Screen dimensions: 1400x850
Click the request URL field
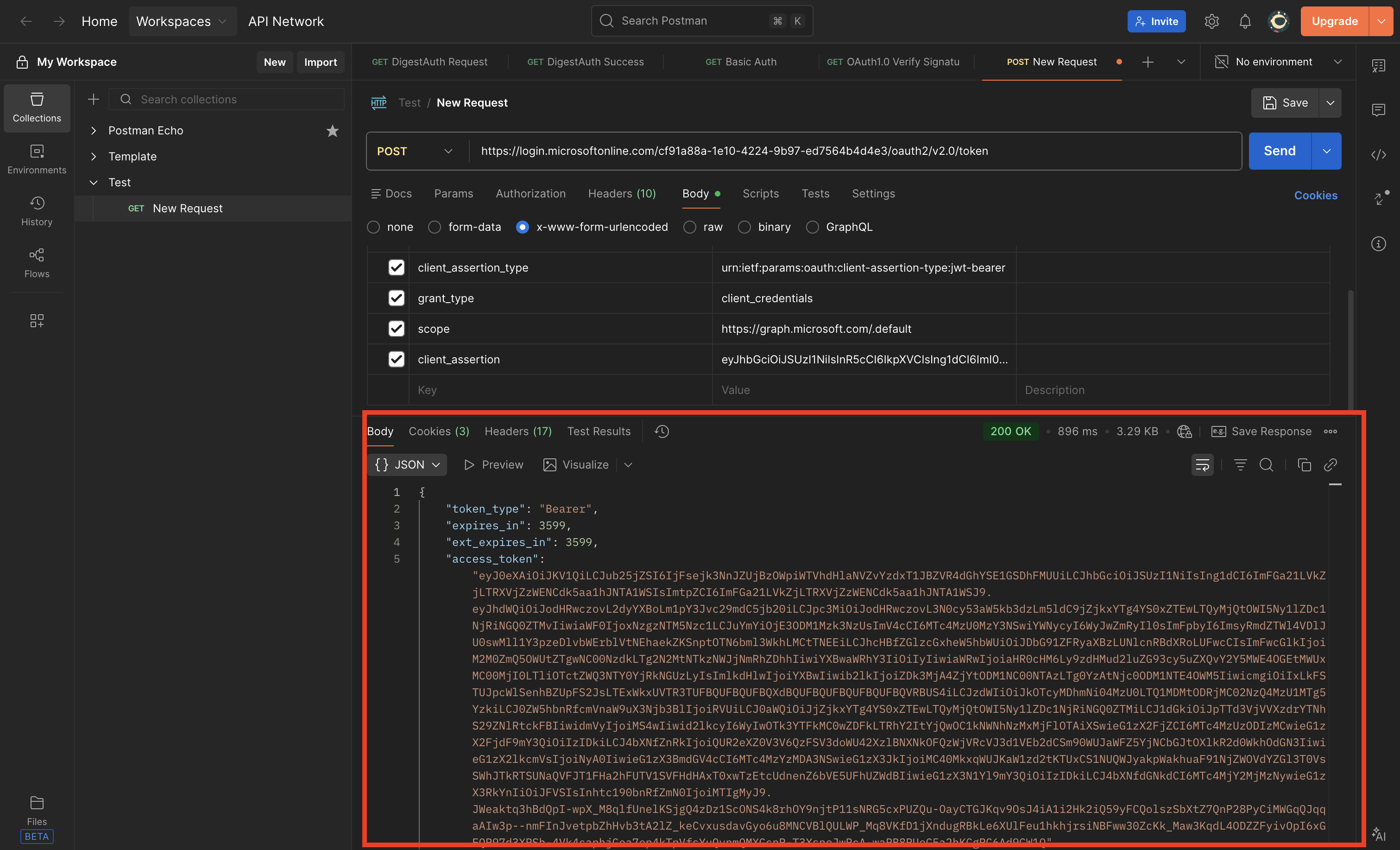point(855,151)
